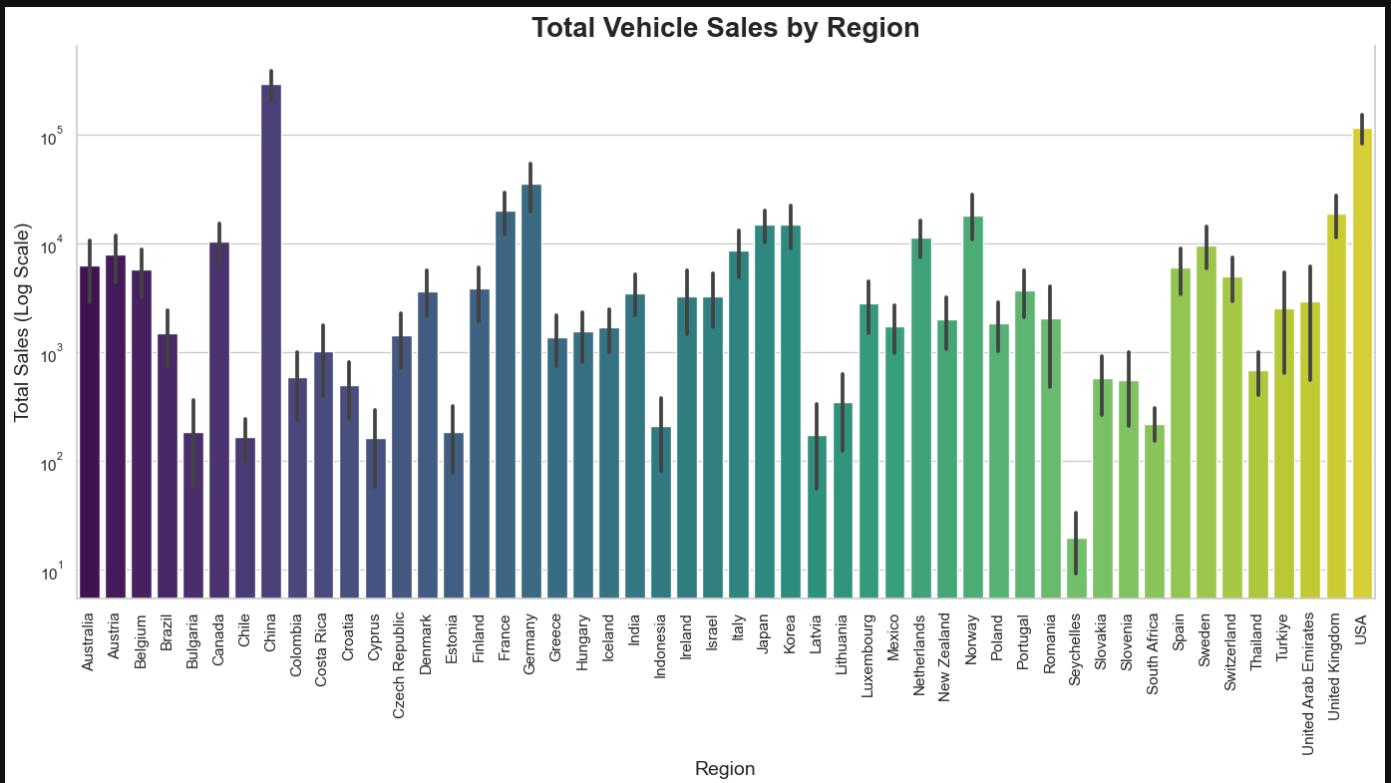Click the 'Croatia' axis label
This screenshot has width=1391, height=783.
[x=349, y=637]
